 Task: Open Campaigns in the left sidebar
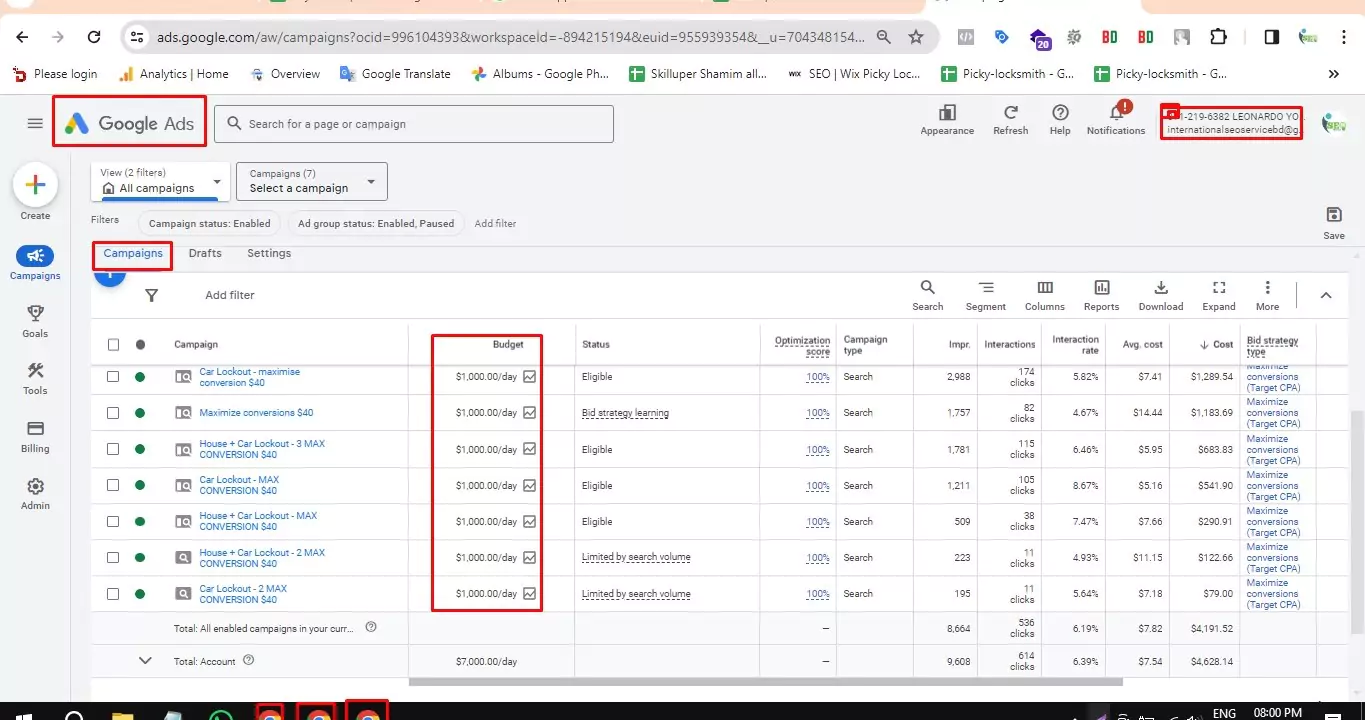pos(35,263)
